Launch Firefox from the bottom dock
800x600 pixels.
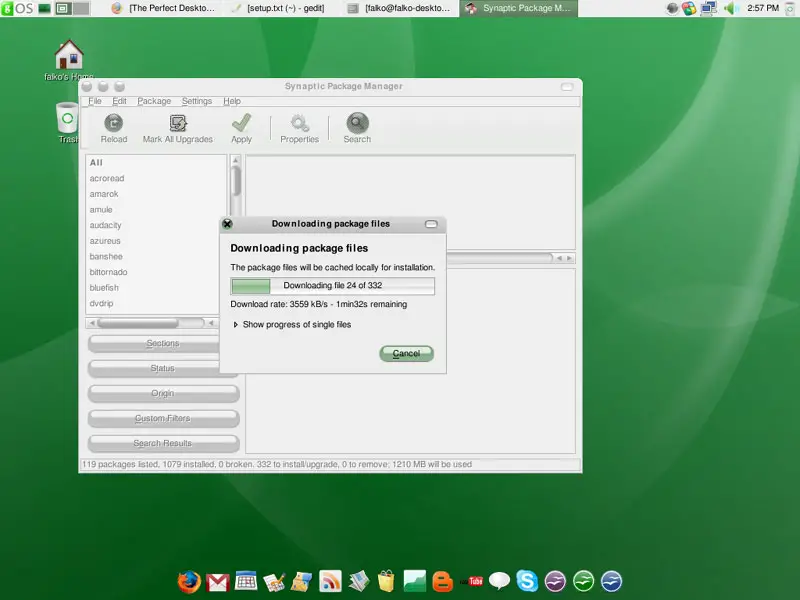tap(189, 581)
